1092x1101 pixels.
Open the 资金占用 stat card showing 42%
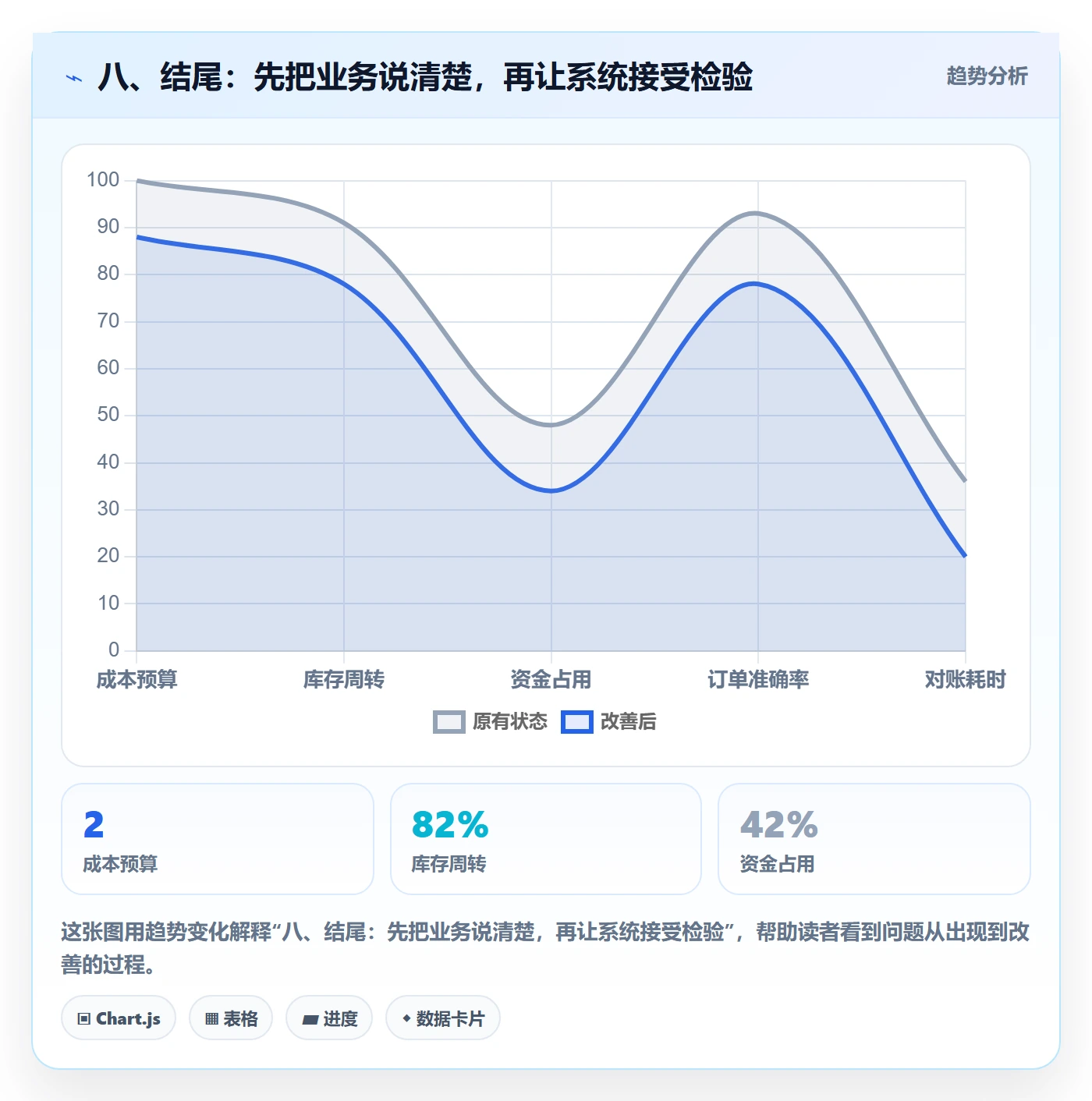(x=874, y=839)
